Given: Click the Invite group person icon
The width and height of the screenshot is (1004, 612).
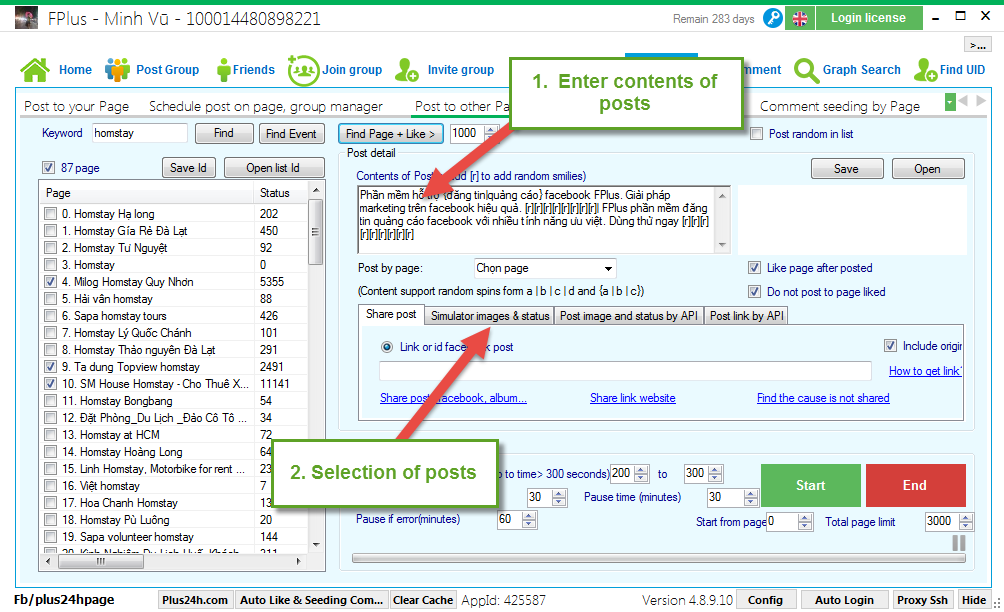Looking at the screenshot, I should pos(407,70).
